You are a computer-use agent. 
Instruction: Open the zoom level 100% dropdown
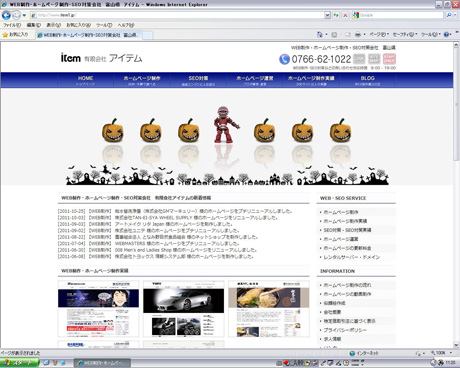coord(442,353)
